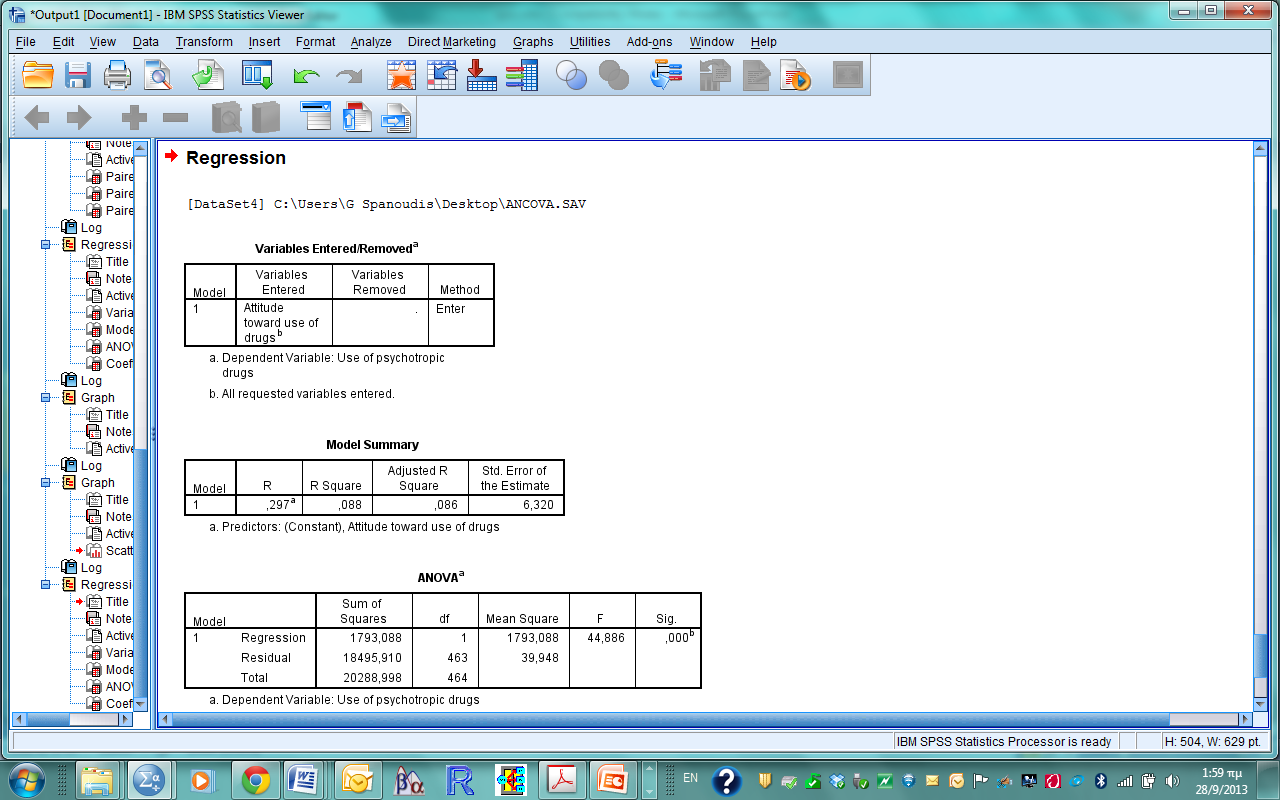This screenshot has width=1280, height=800.
Task: Click the Insert Heading icon
Action: (316, 117)
